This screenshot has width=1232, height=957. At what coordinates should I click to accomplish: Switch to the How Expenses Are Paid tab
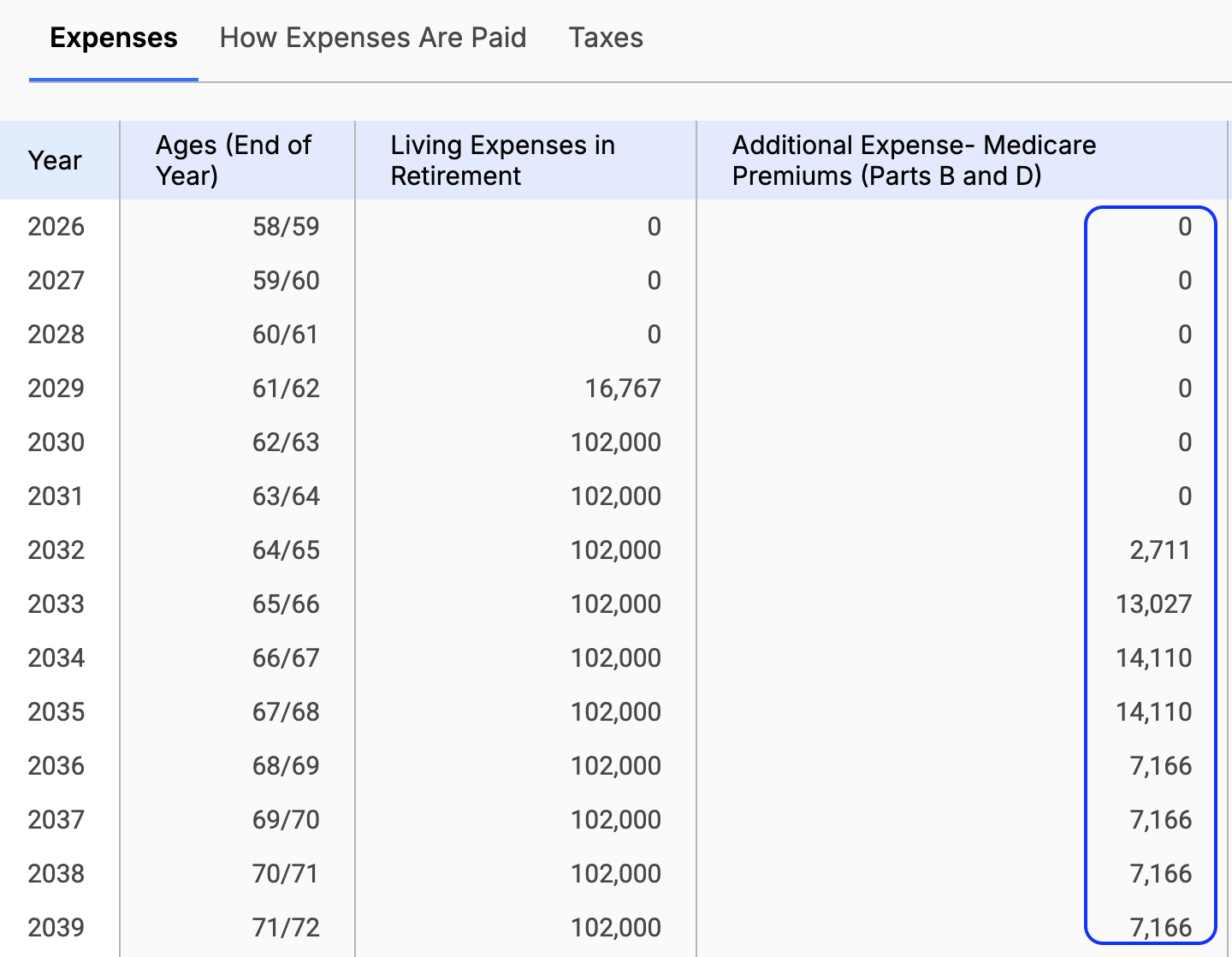point(372,38)
